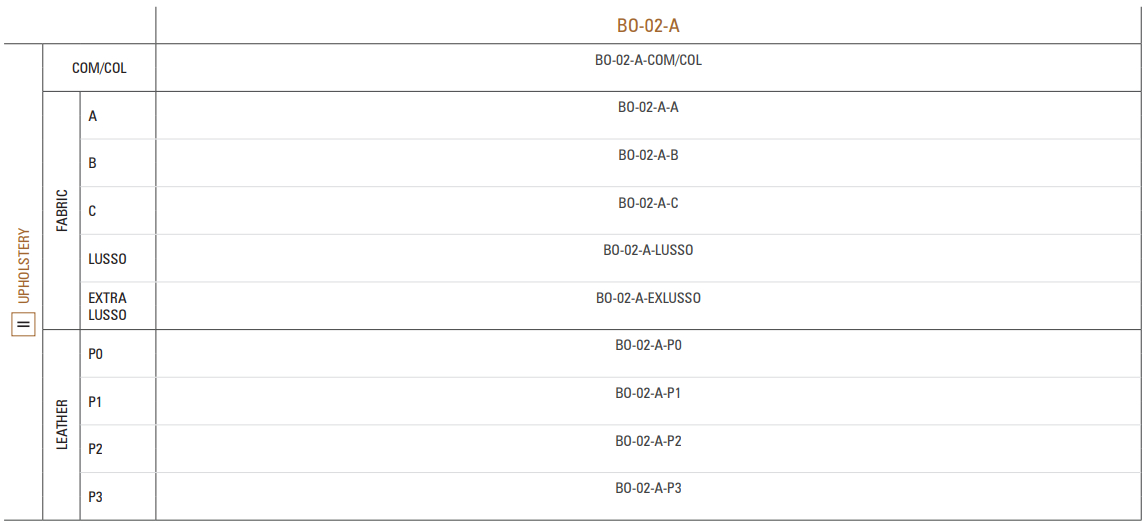Select the COM/COL row label
This screenshot has height=529, width=1148.
[x=99, y=69]
